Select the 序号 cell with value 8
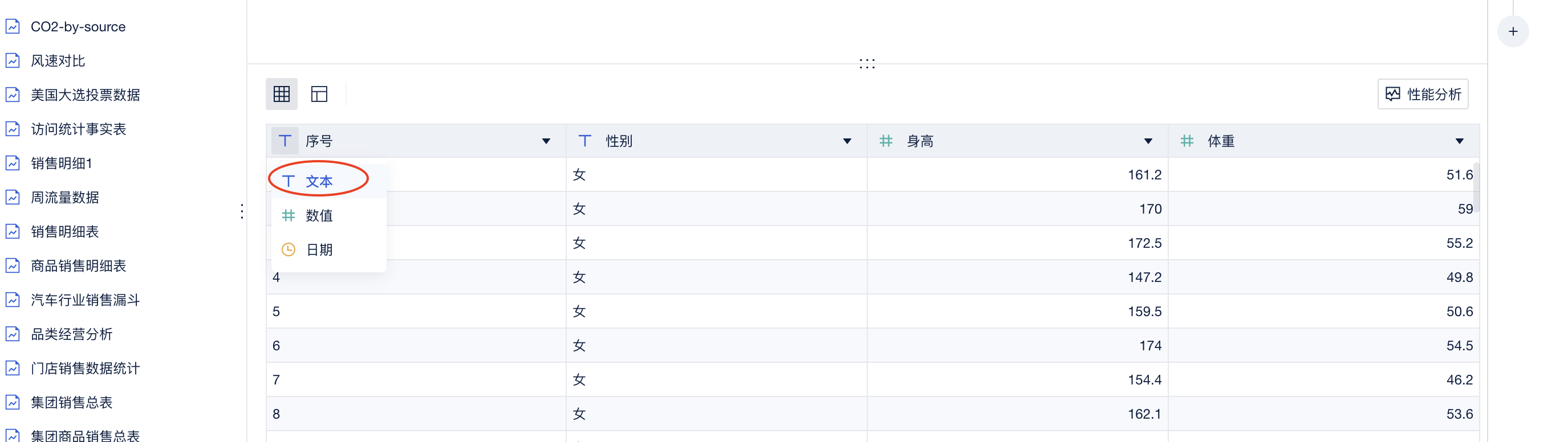1568x442 pixels. 416,414
